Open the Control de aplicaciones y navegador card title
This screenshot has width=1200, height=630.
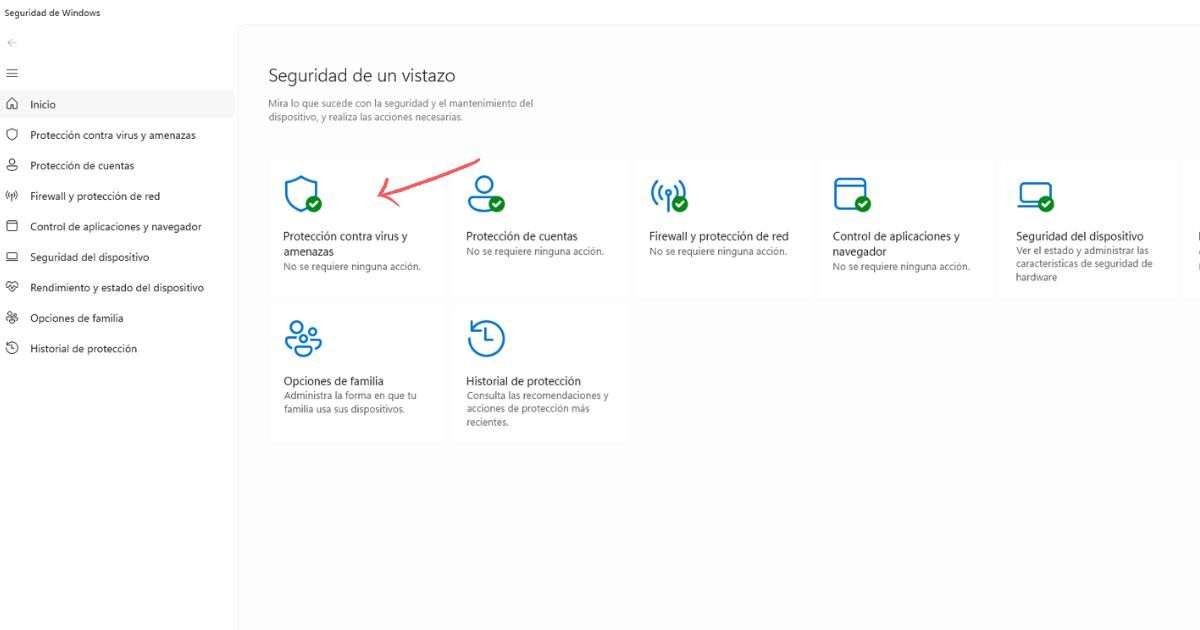click(896, 244)
